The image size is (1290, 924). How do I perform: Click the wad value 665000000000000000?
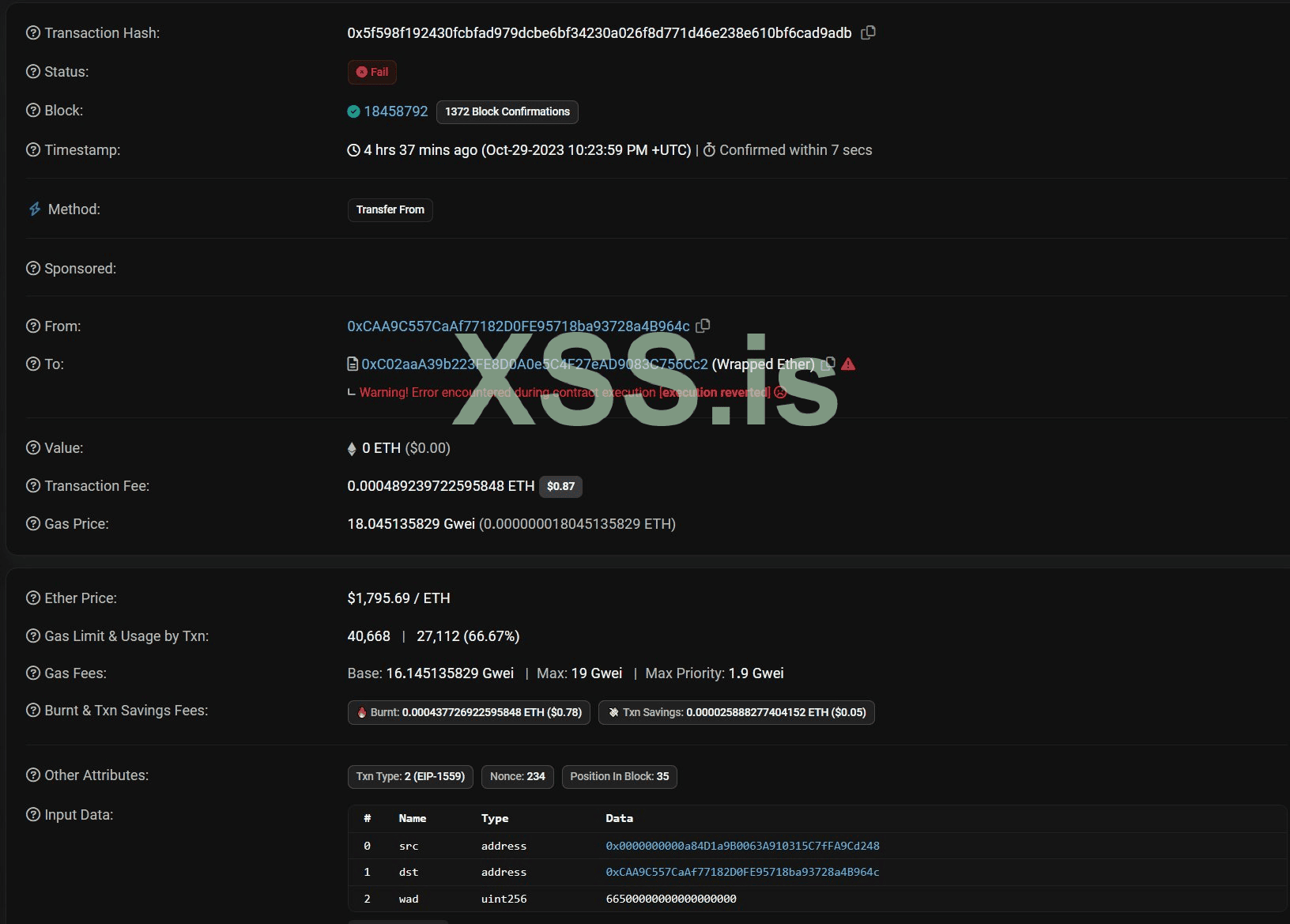pos(671,899)
